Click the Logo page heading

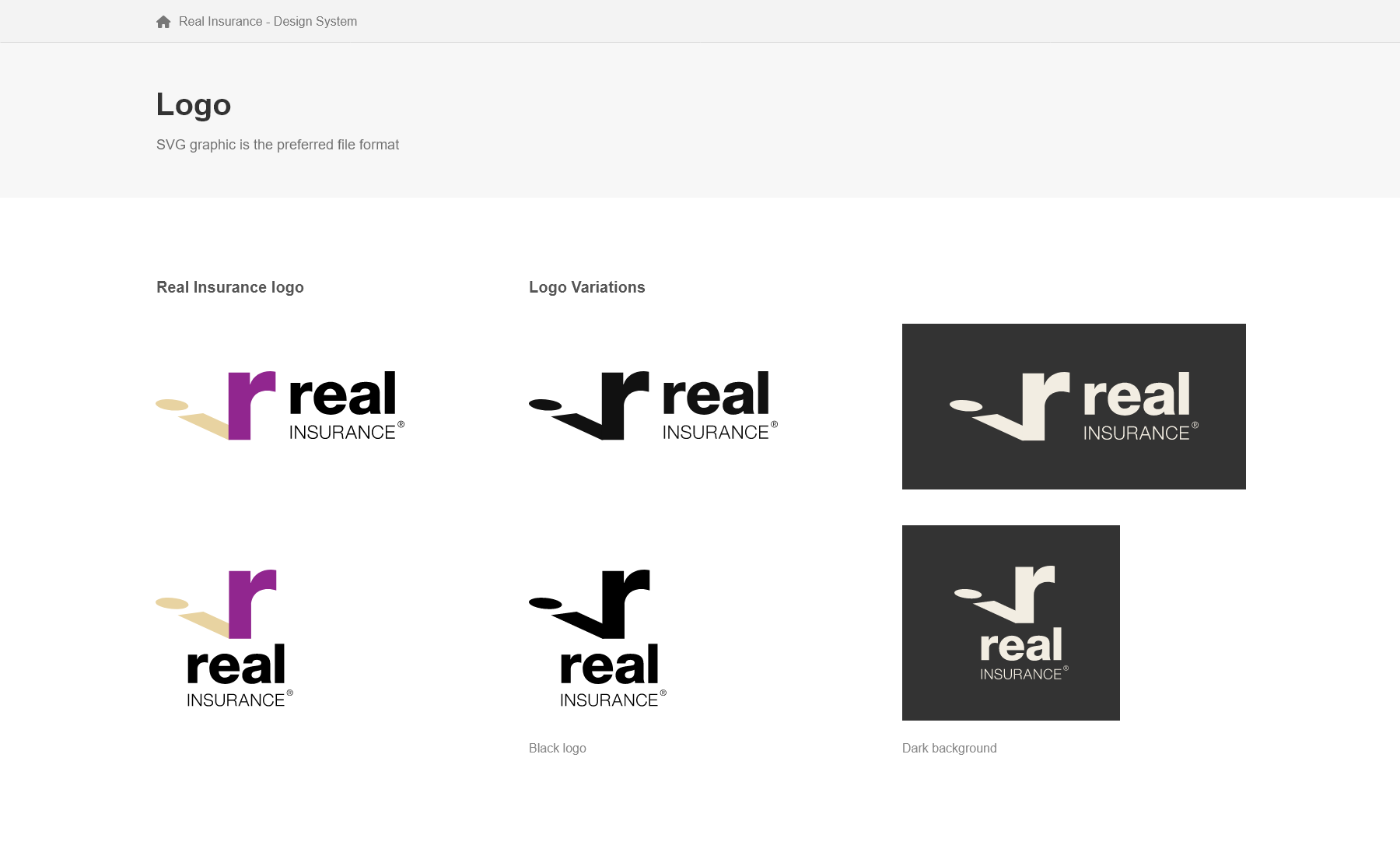click(x=194, y=105)
